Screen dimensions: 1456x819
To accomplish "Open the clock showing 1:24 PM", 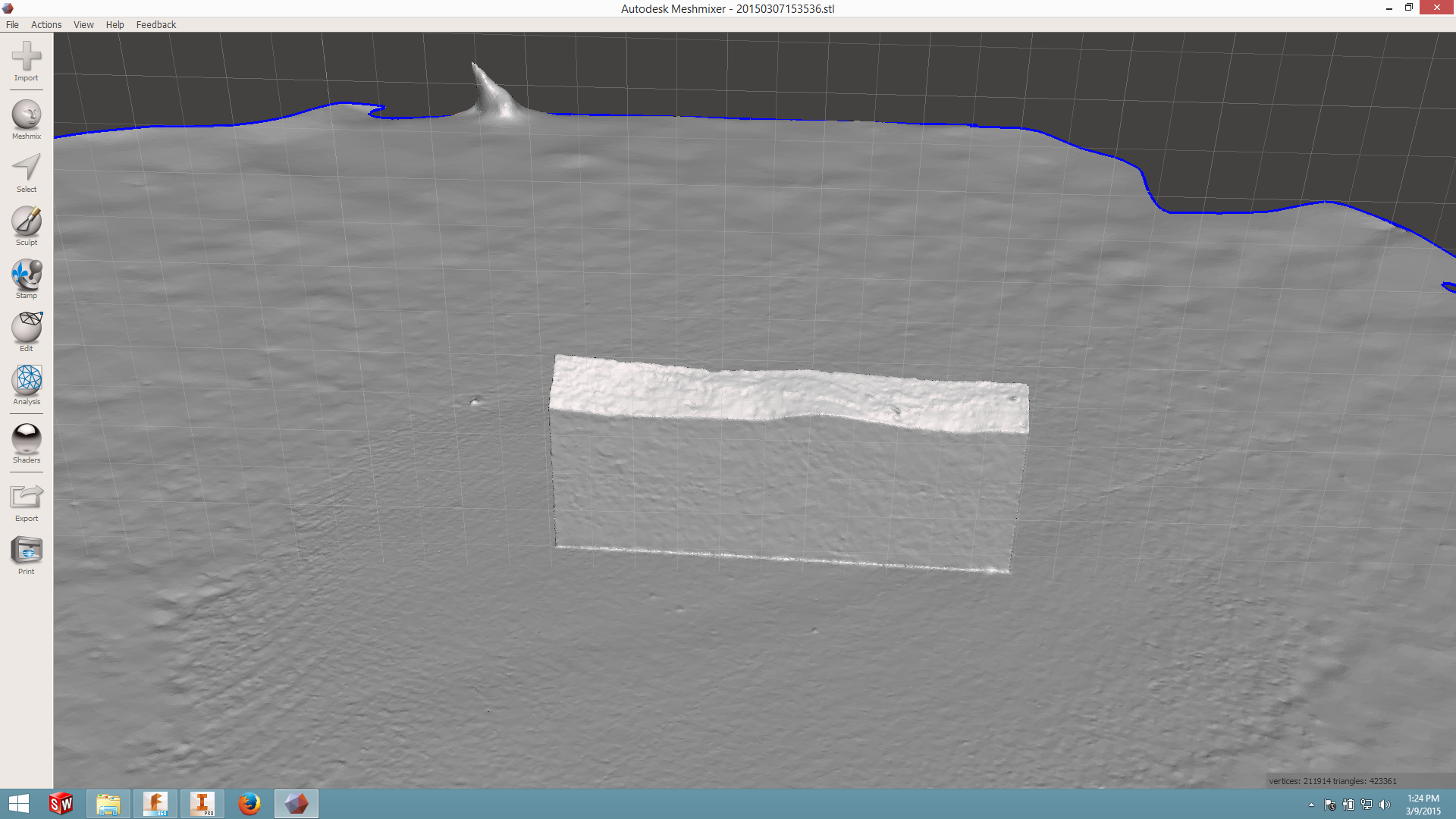I will pos(1423,805).
